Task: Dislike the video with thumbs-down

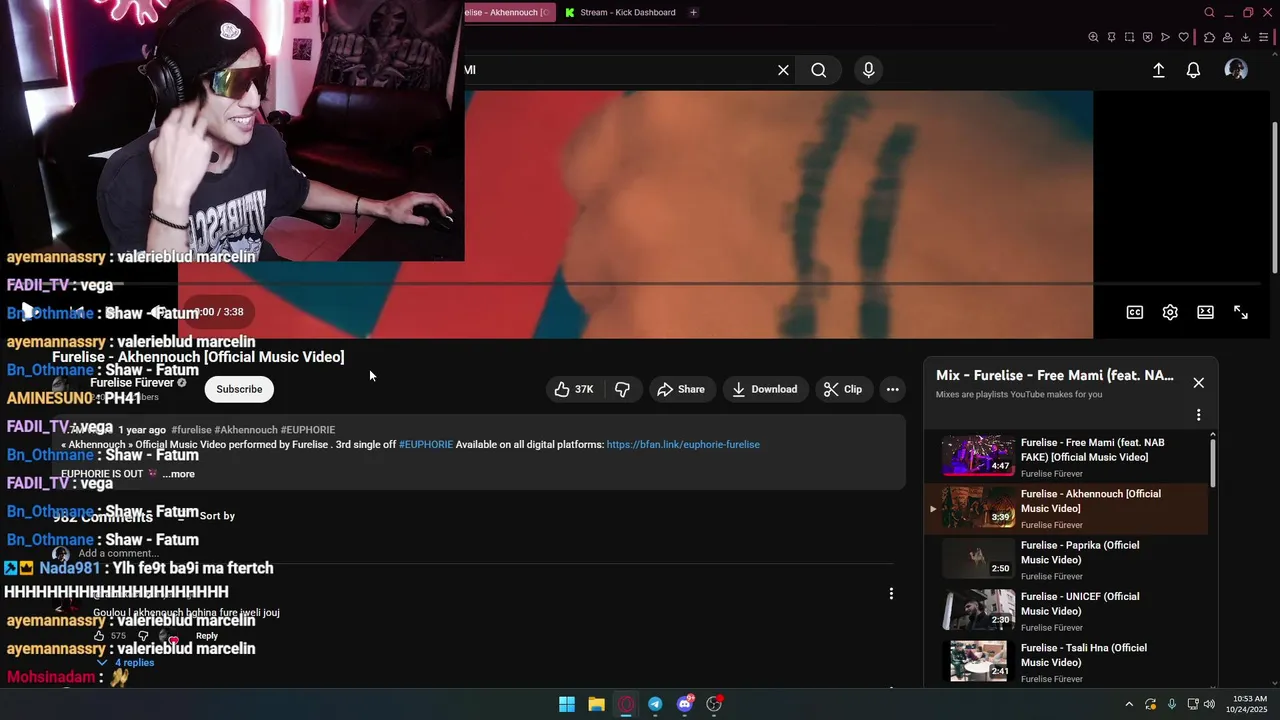Action: click(x=622, y=389)
